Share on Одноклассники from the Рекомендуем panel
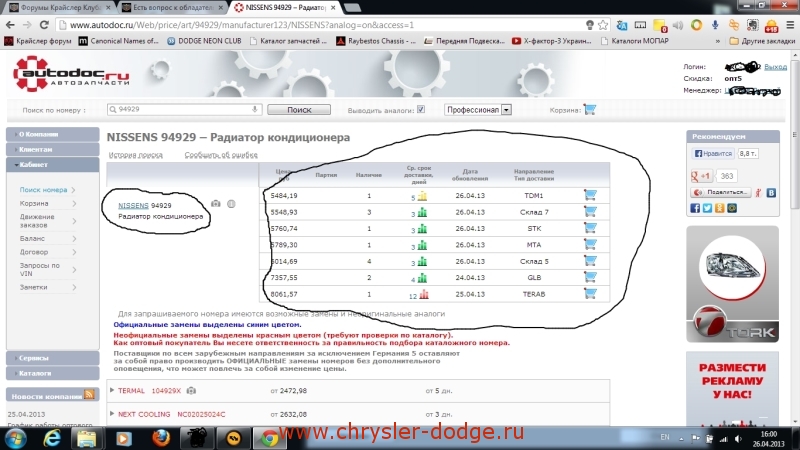The image size is (800, 450). pyautogui.click(x=719, y=208)
